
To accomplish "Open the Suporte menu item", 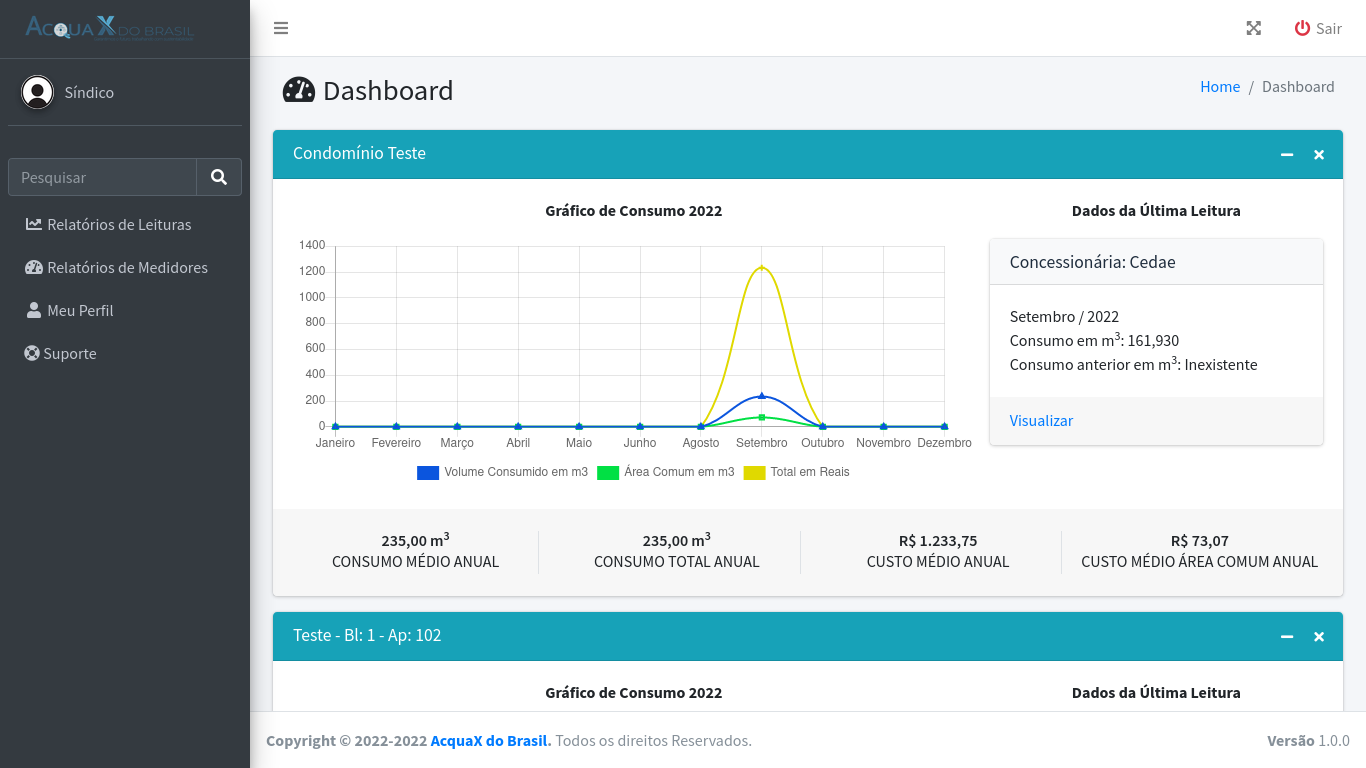I will (69, 354).
